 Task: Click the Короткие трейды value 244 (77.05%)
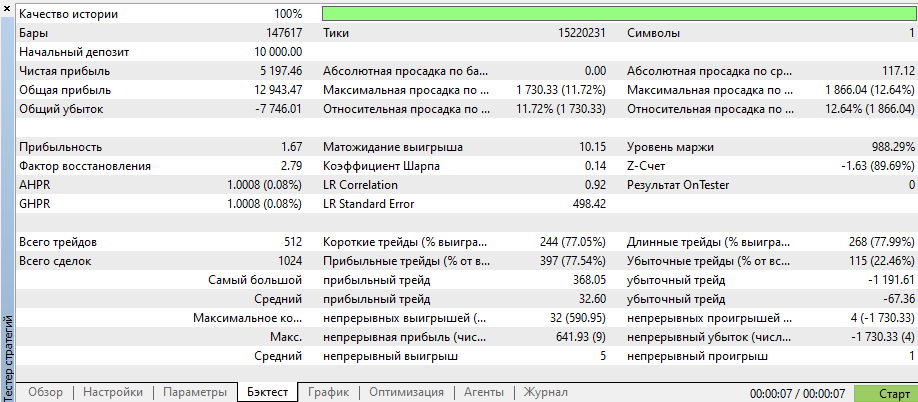572,242
